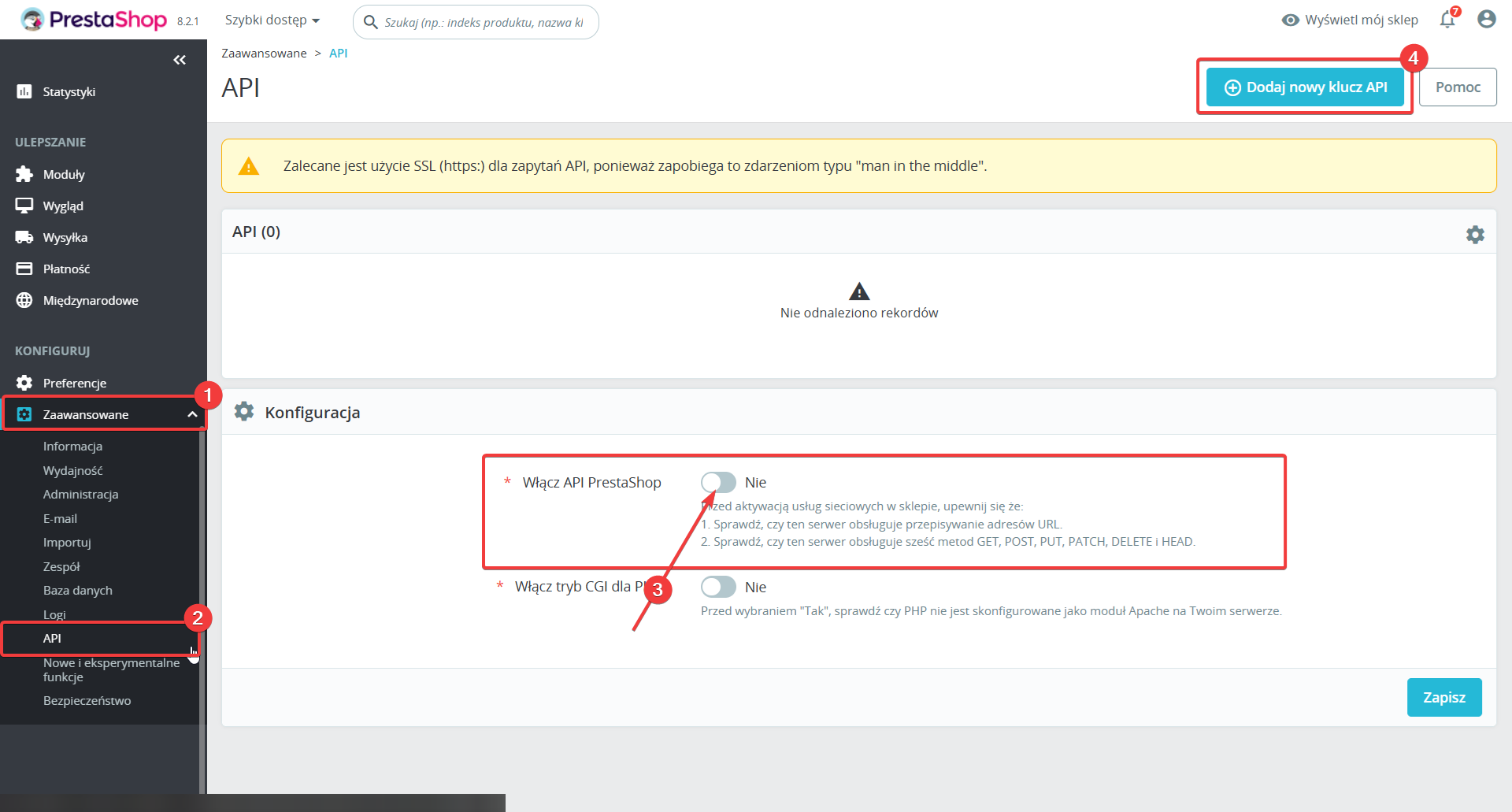This screenshot has width=1512, height=812.
Task: Open the notifications bell icon
Action: 1447,20
